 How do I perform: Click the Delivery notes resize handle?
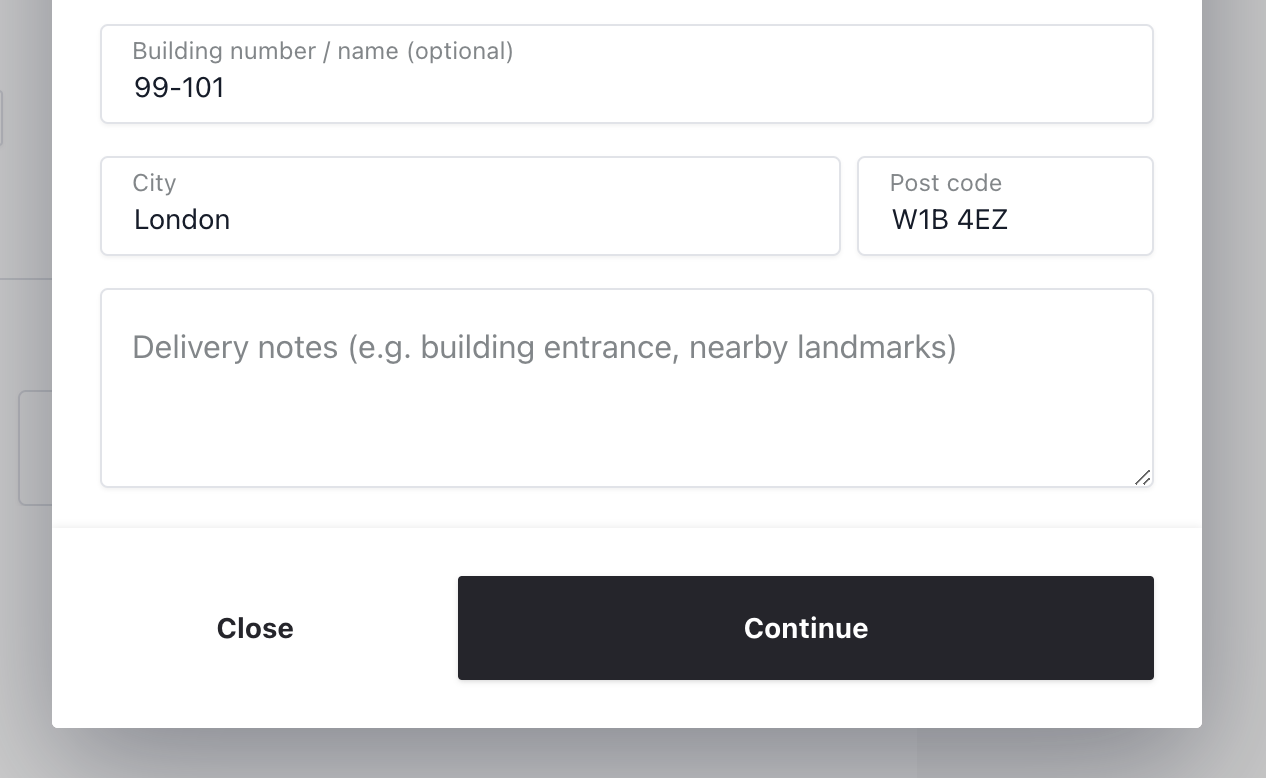click(x=1142, y=477)
